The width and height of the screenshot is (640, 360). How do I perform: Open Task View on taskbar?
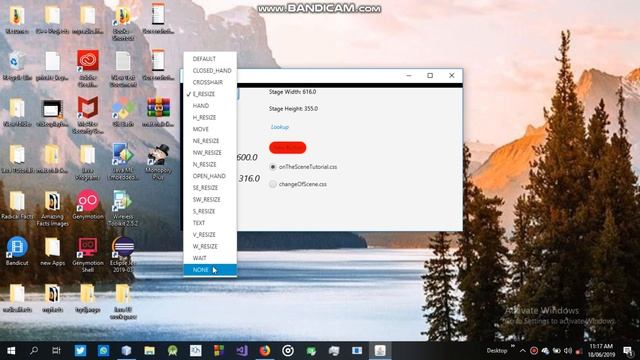click(x=56, y=351)
